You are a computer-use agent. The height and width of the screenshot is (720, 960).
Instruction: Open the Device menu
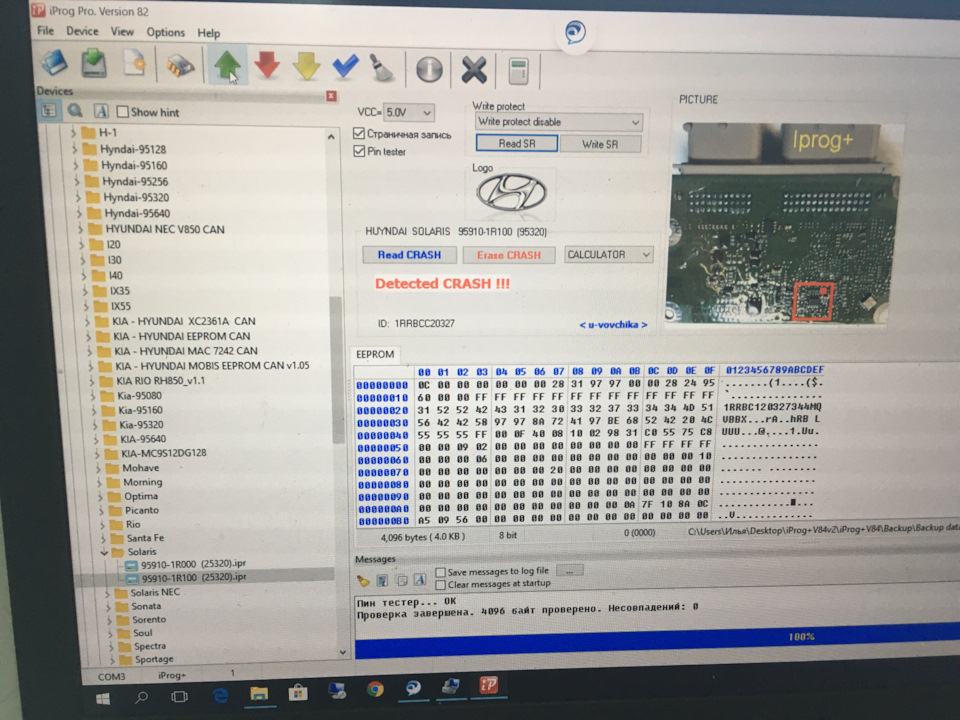tap(82, 31)
